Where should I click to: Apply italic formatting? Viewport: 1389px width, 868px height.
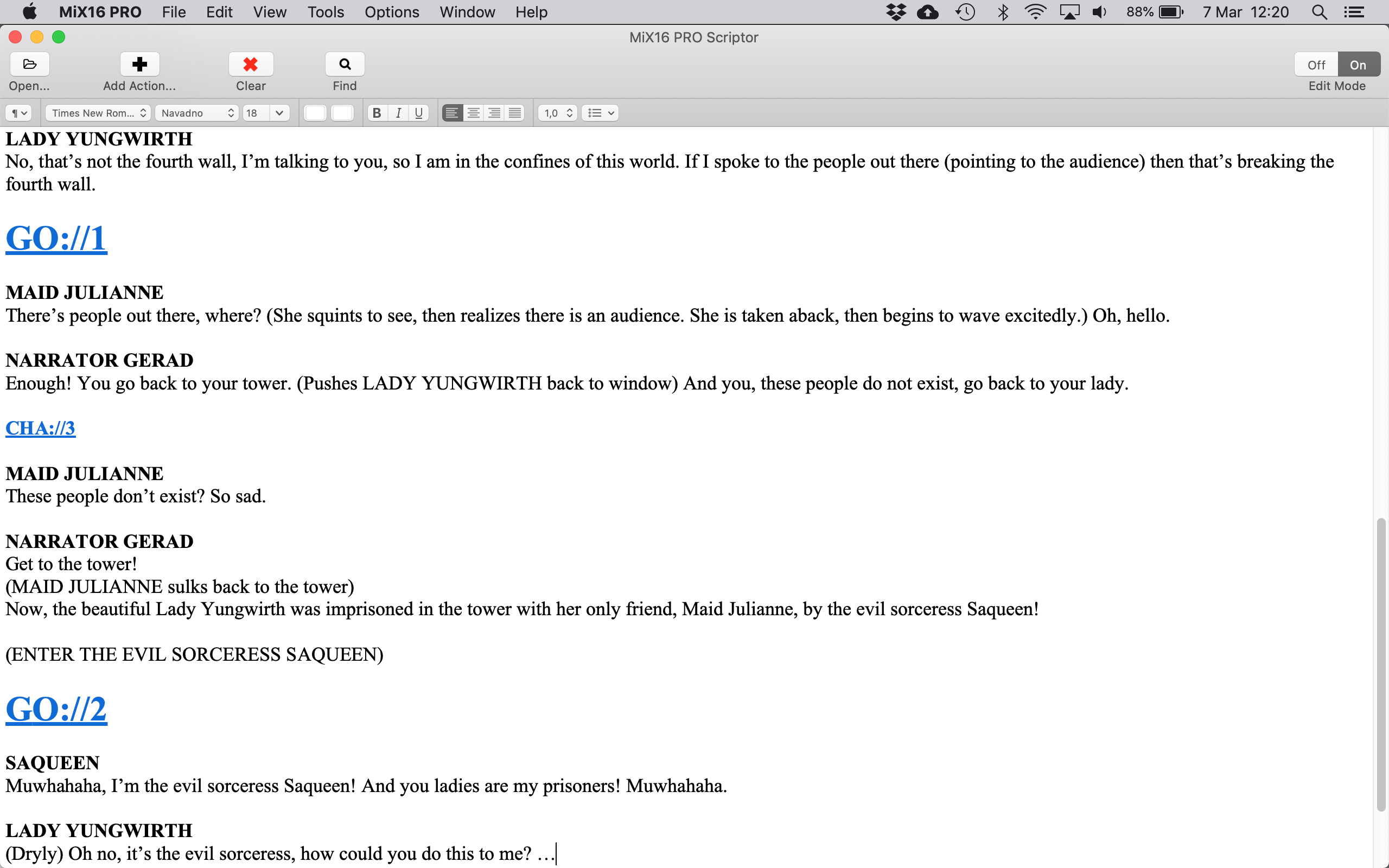tap(398, 113)
